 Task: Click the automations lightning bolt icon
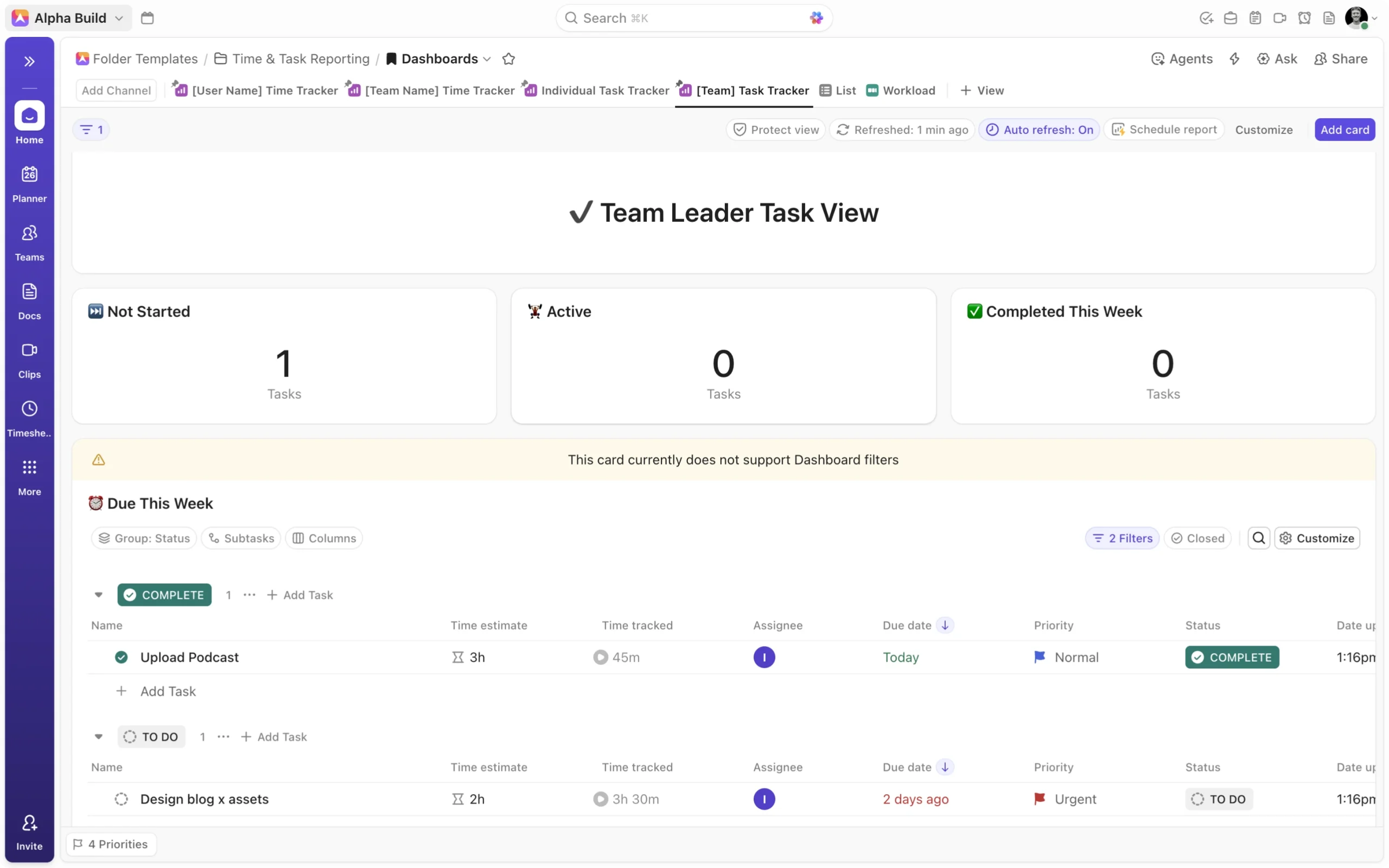(x=1234, y=59)
